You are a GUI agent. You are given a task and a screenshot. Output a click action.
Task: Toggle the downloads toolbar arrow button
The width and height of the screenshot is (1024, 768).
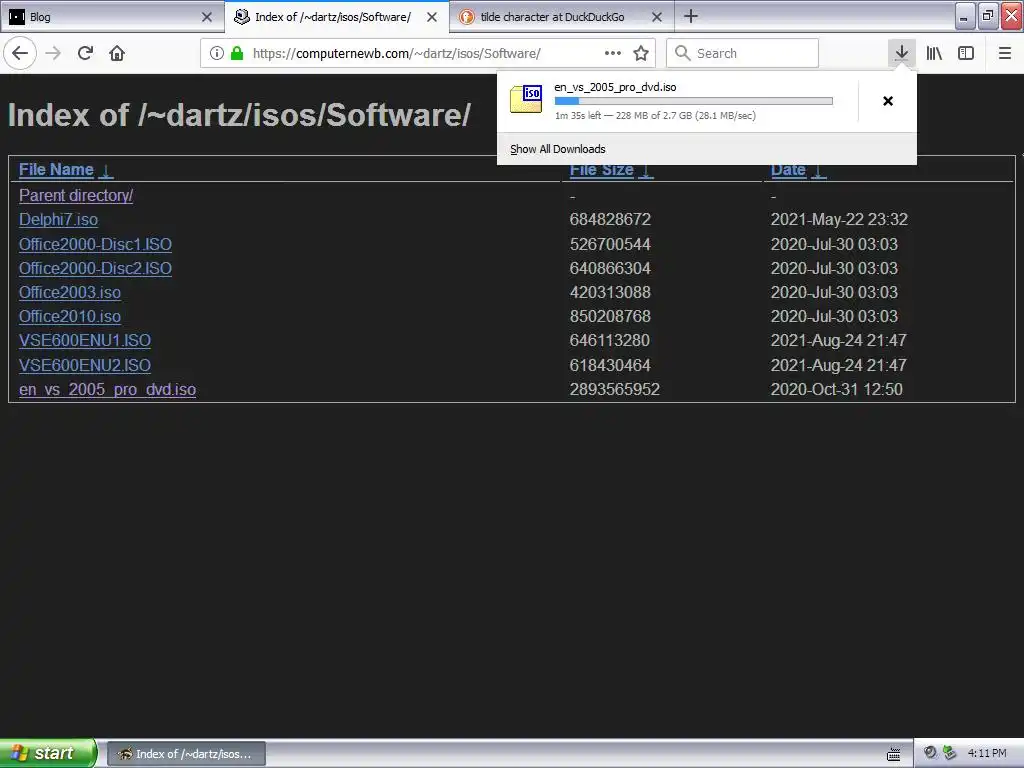coord(901,53)
